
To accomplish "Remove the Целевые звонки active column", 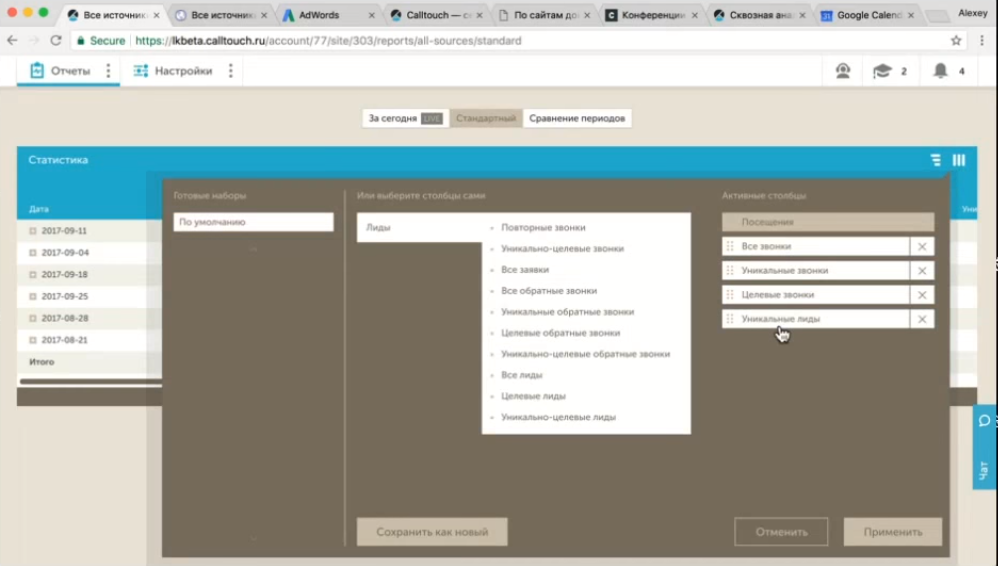I will [922, 295].
